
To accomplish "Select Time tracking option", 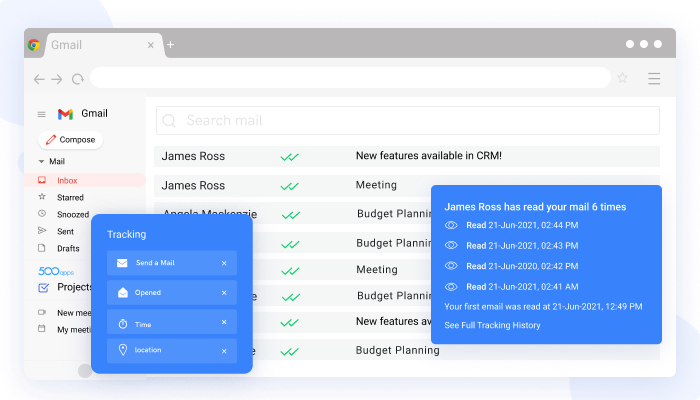I will click(x=172, y=322).
